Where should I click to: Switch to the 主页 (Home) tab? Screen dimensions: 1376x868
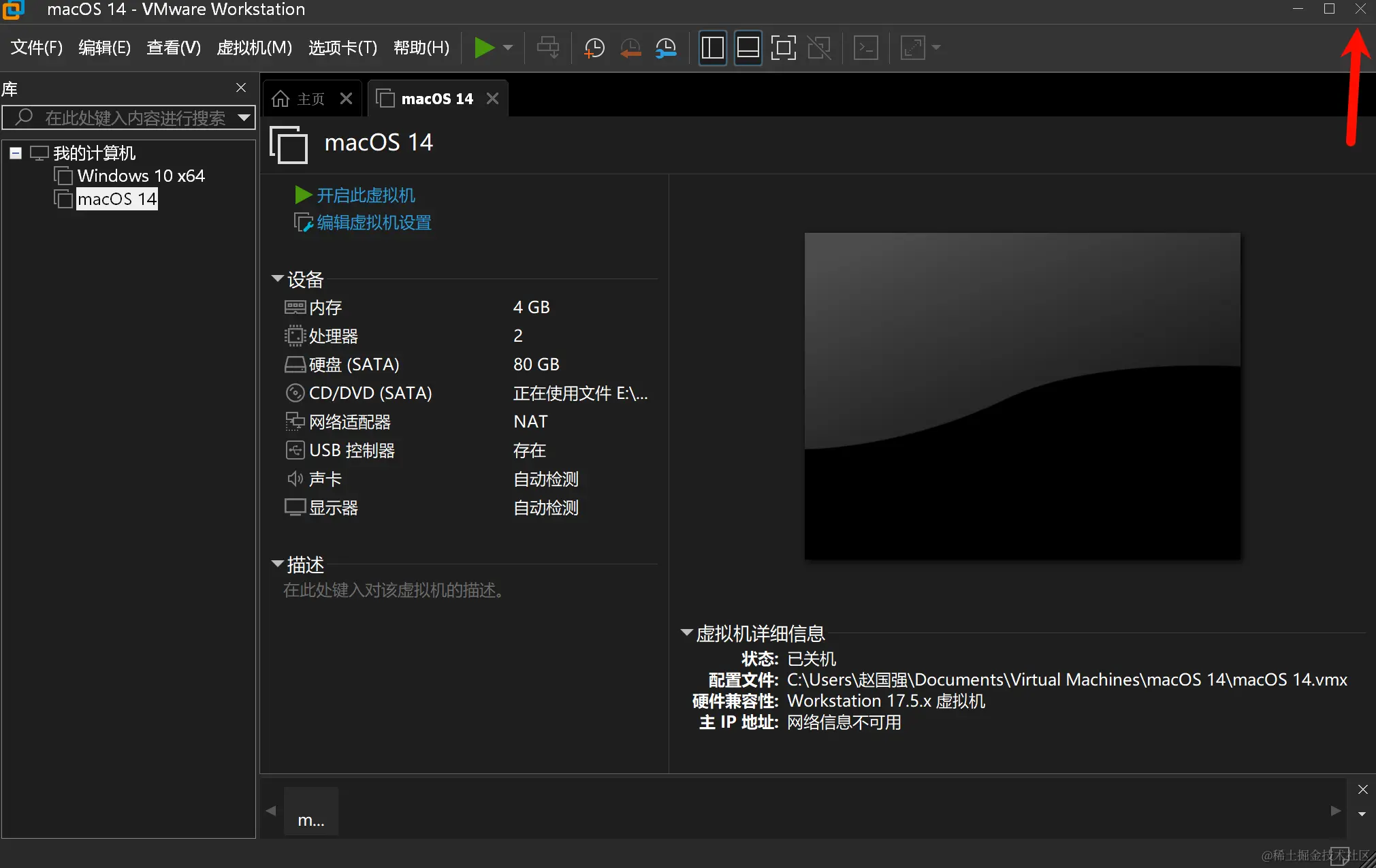pos(308,98)
